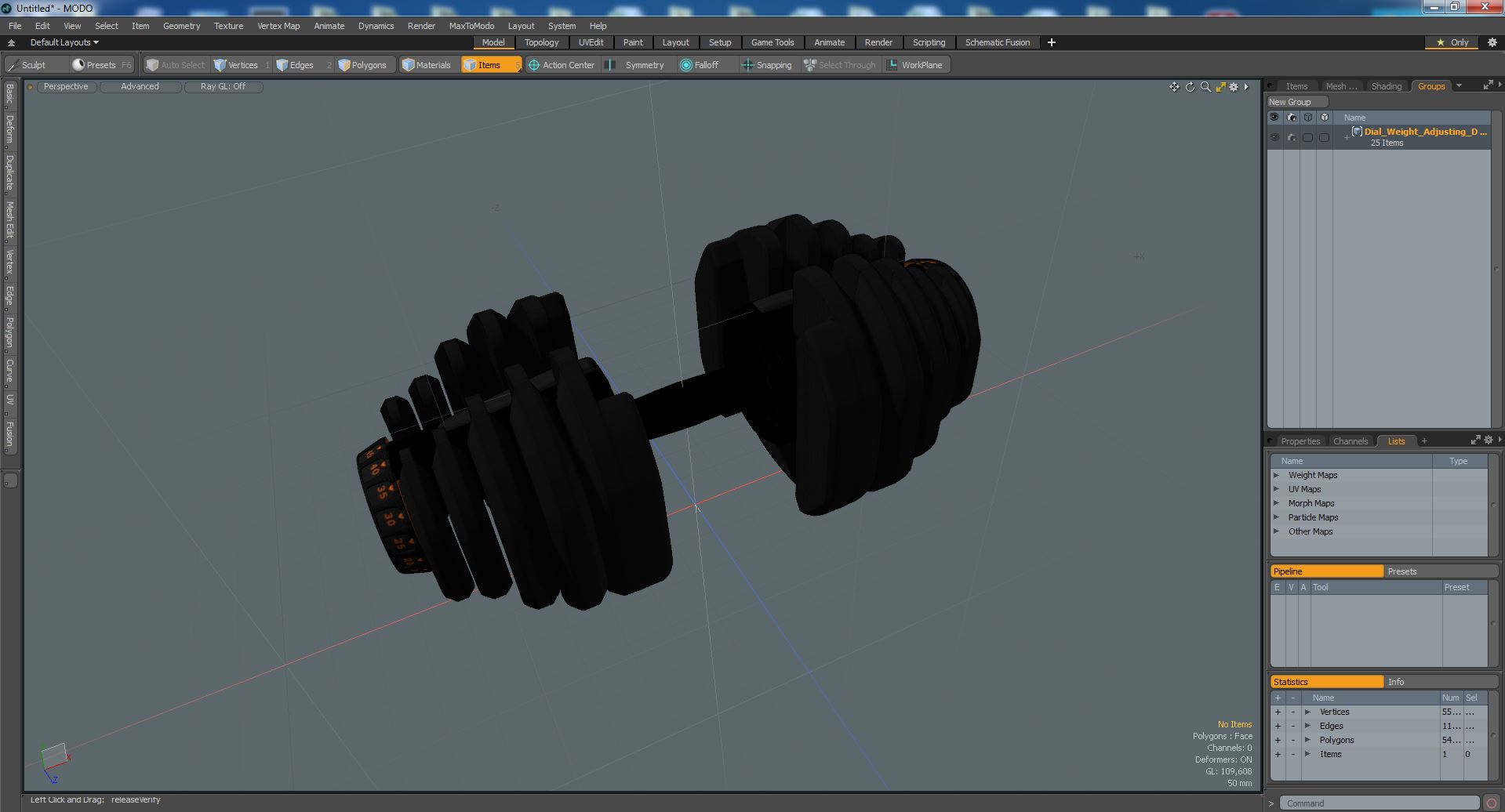
Task: Activate Items selection mode
Action: pos(490,65)
